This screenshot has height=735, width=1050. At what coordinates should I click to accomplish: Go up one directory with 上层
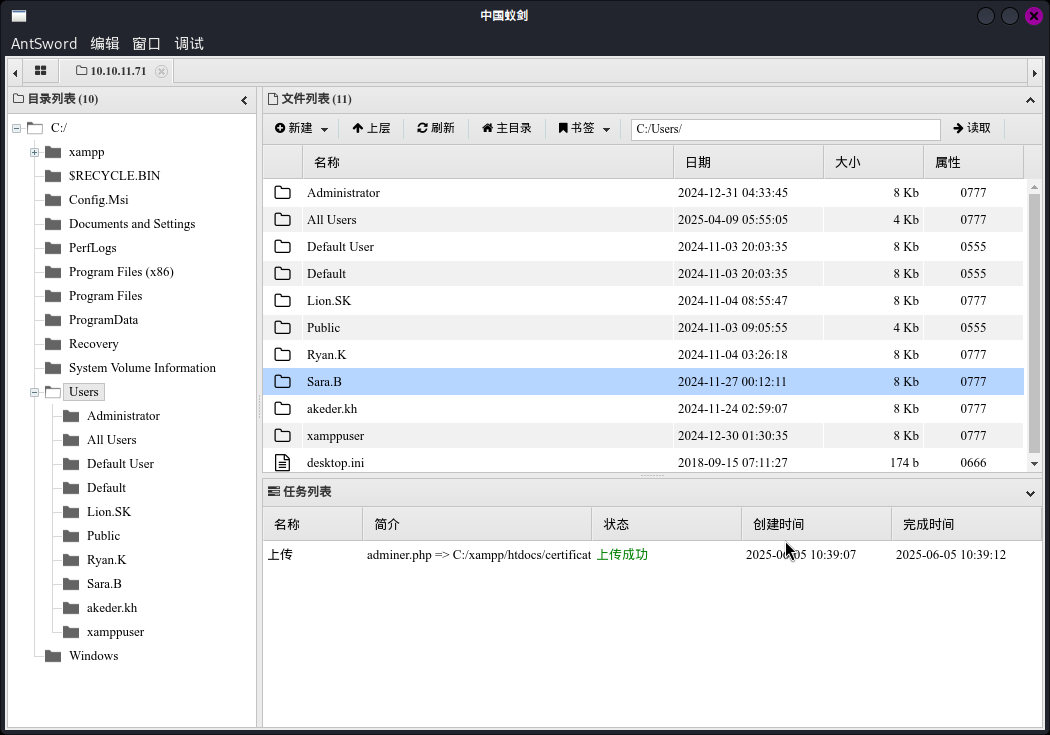pos(371,128)
